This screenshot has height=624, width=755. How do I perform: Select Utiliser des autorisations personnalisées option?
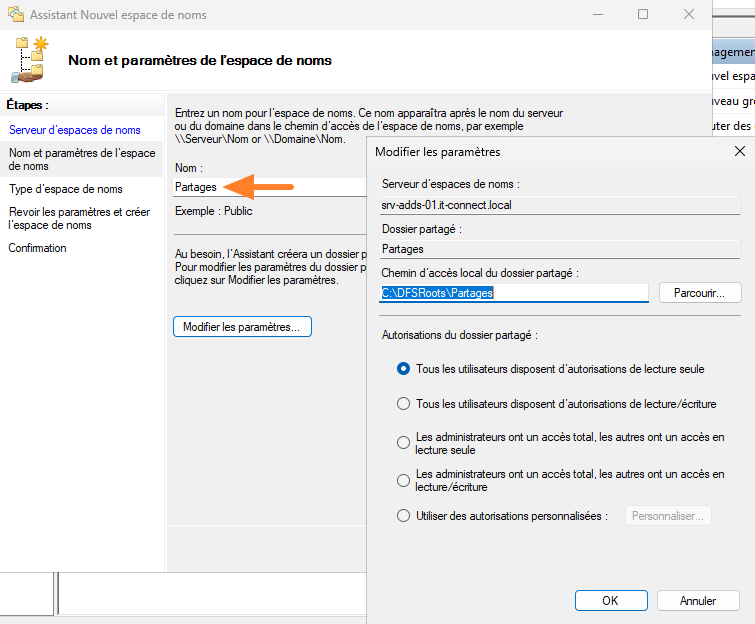(403, 516)
